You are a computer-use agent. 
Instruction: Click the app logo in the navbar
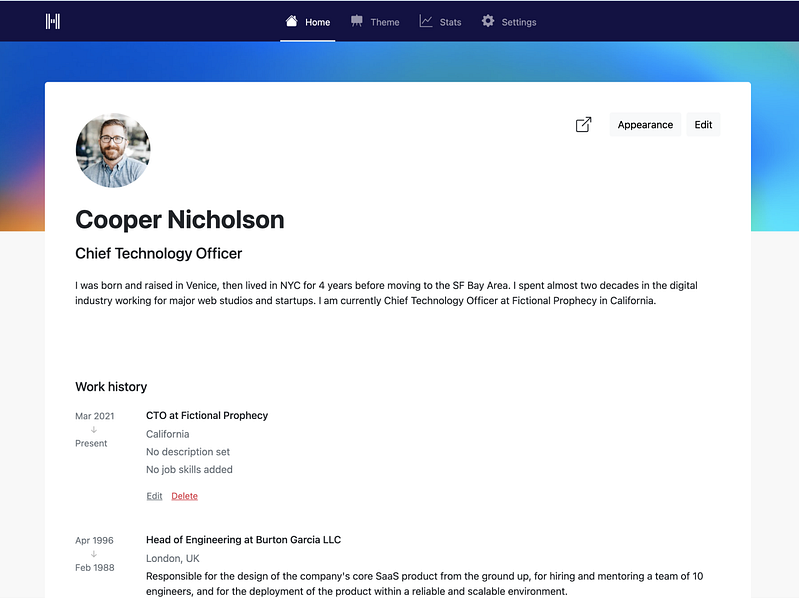(53, 21)
